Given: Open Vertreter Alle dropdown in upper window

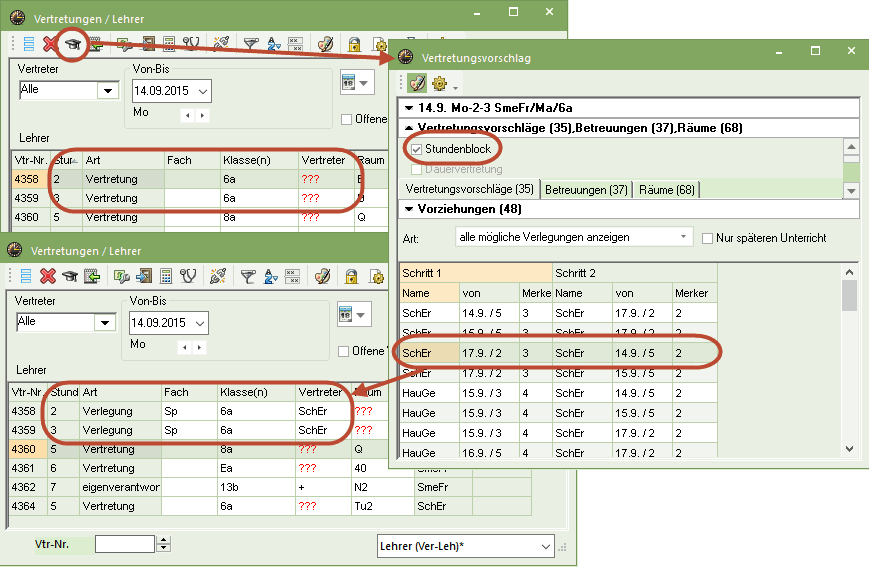Looking at the screenshot, I should (x=108, y=90).
